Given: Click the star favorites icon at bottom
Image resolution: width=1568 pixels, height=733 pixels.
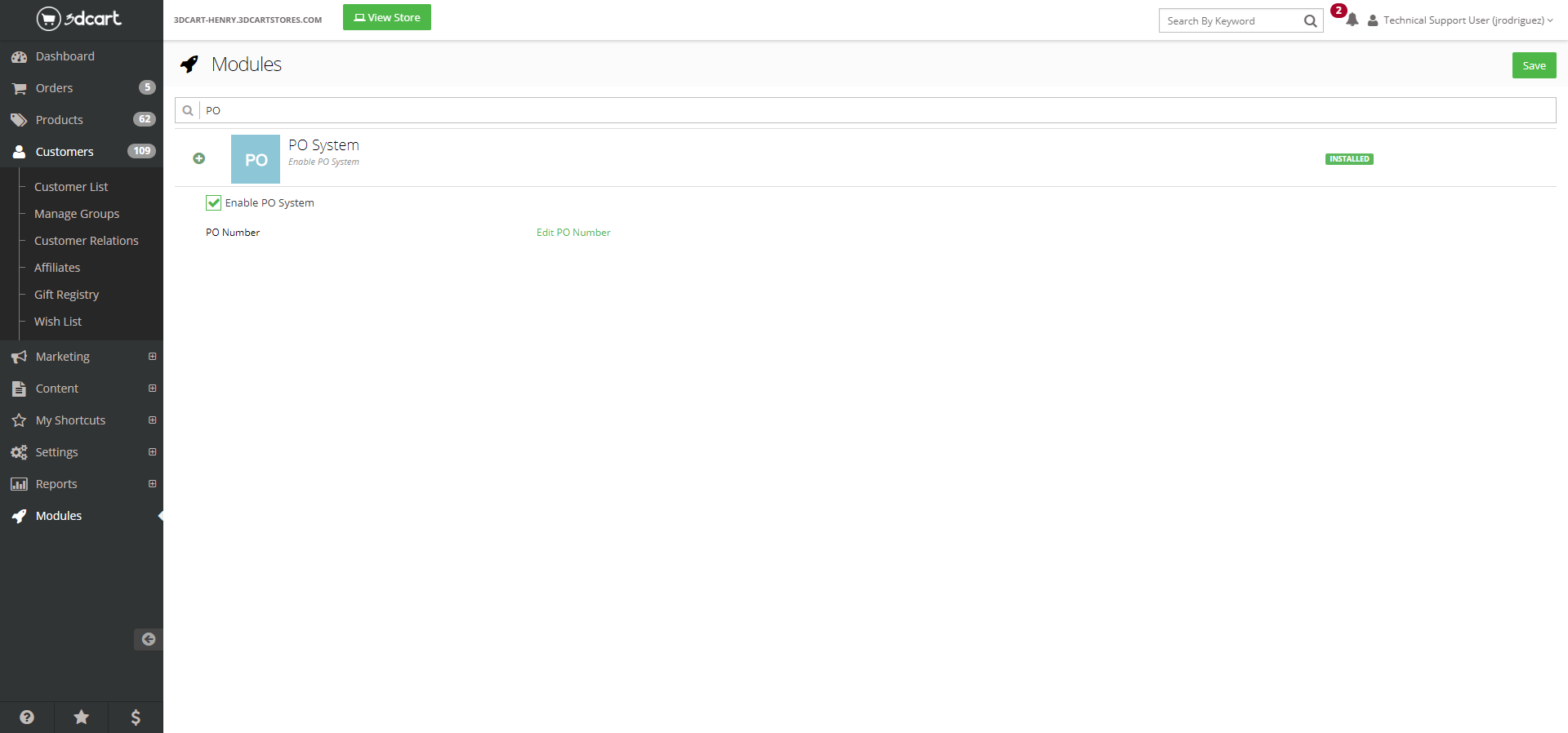Looking at the screenshot, I should tap(82, 717).
